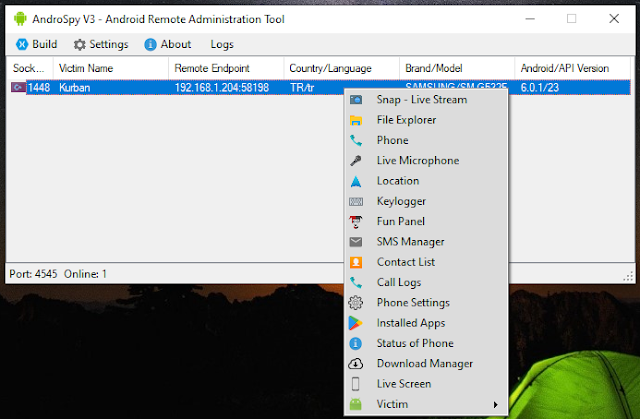Click the window resize grip corner
640x419 pixels.
pos(629,277)
